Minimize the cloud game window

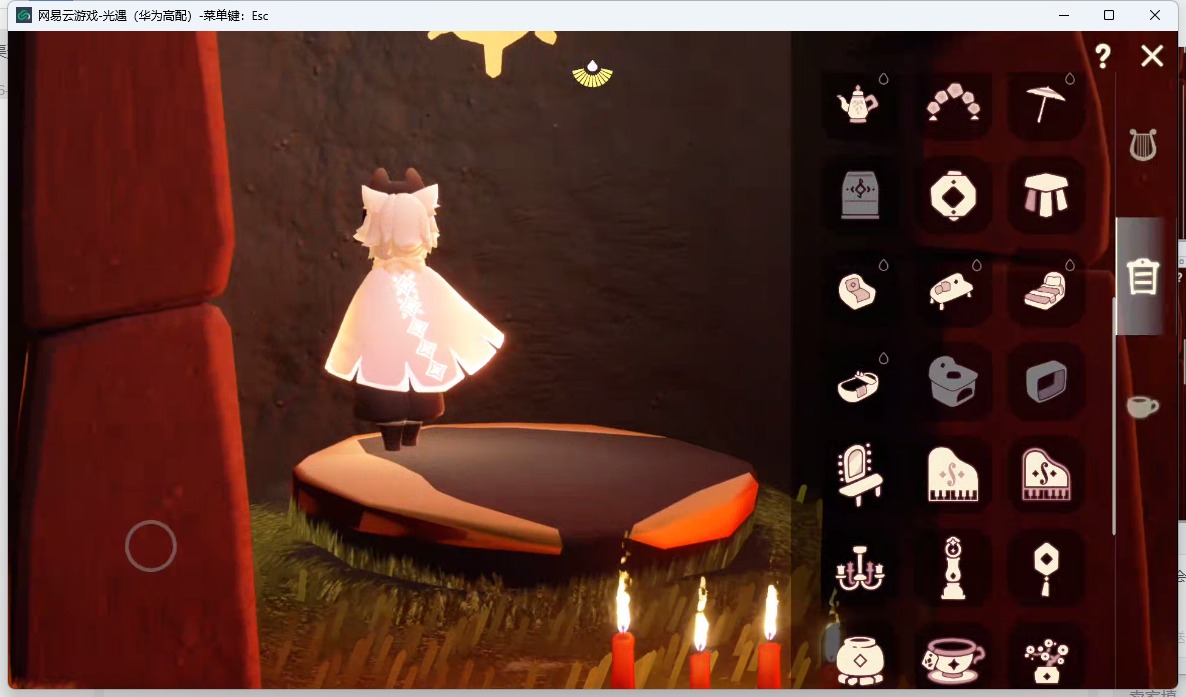(x=1064, y=15)
